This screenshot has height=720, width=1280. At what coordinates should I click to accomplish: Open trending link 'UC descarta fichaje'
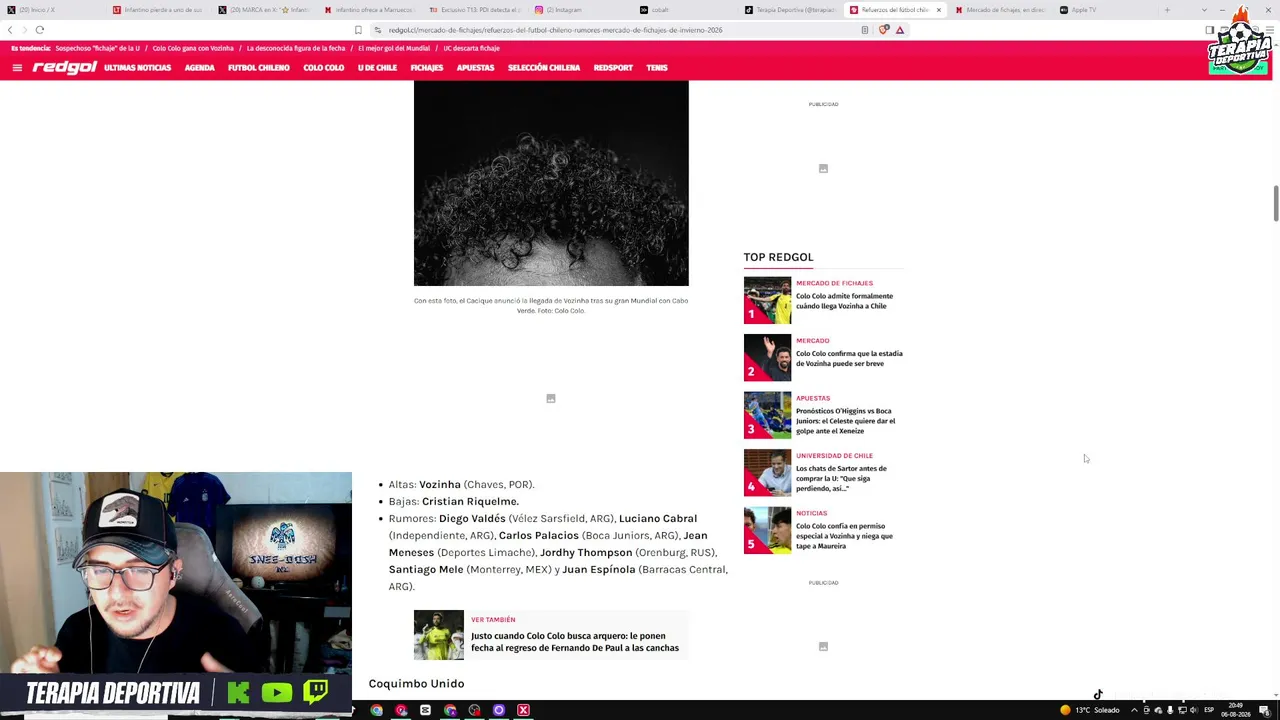tap(471, 48)
